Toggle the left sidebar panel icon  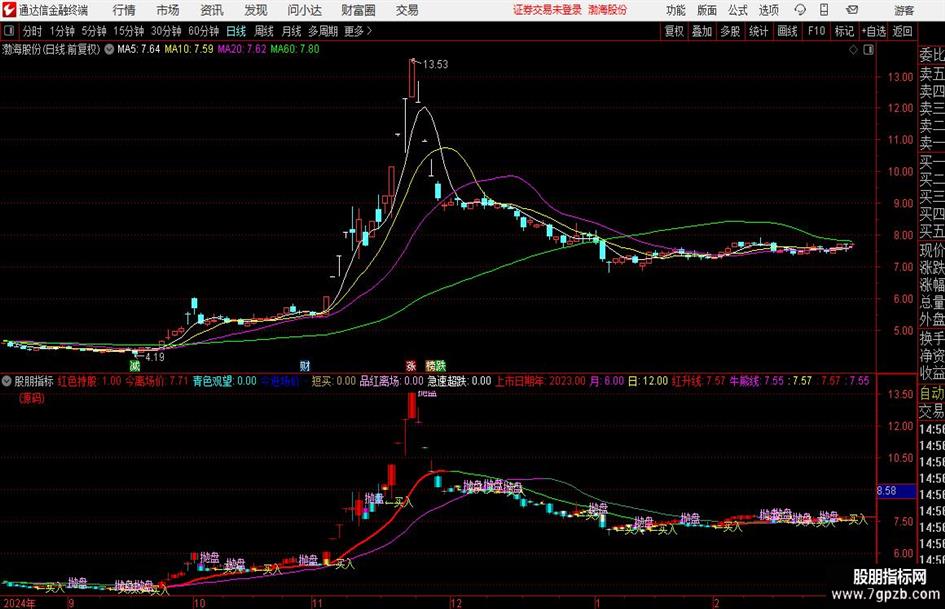[8, 31]
